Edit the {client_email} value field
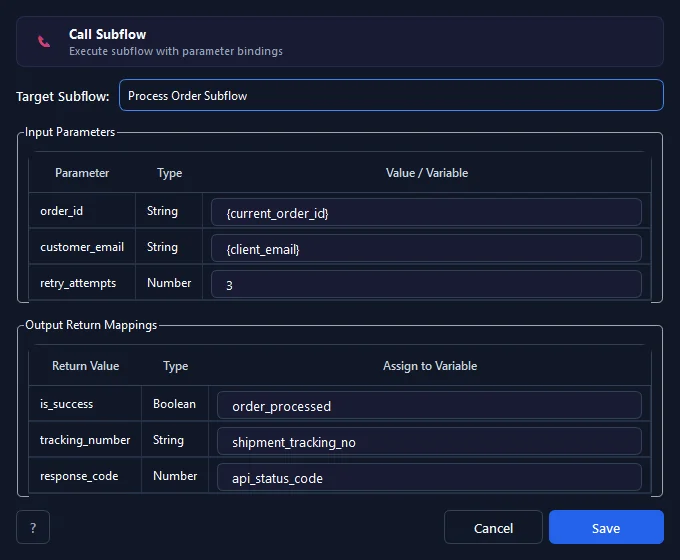This screenshot has height=560, width=680. click(x=426, y=249)
